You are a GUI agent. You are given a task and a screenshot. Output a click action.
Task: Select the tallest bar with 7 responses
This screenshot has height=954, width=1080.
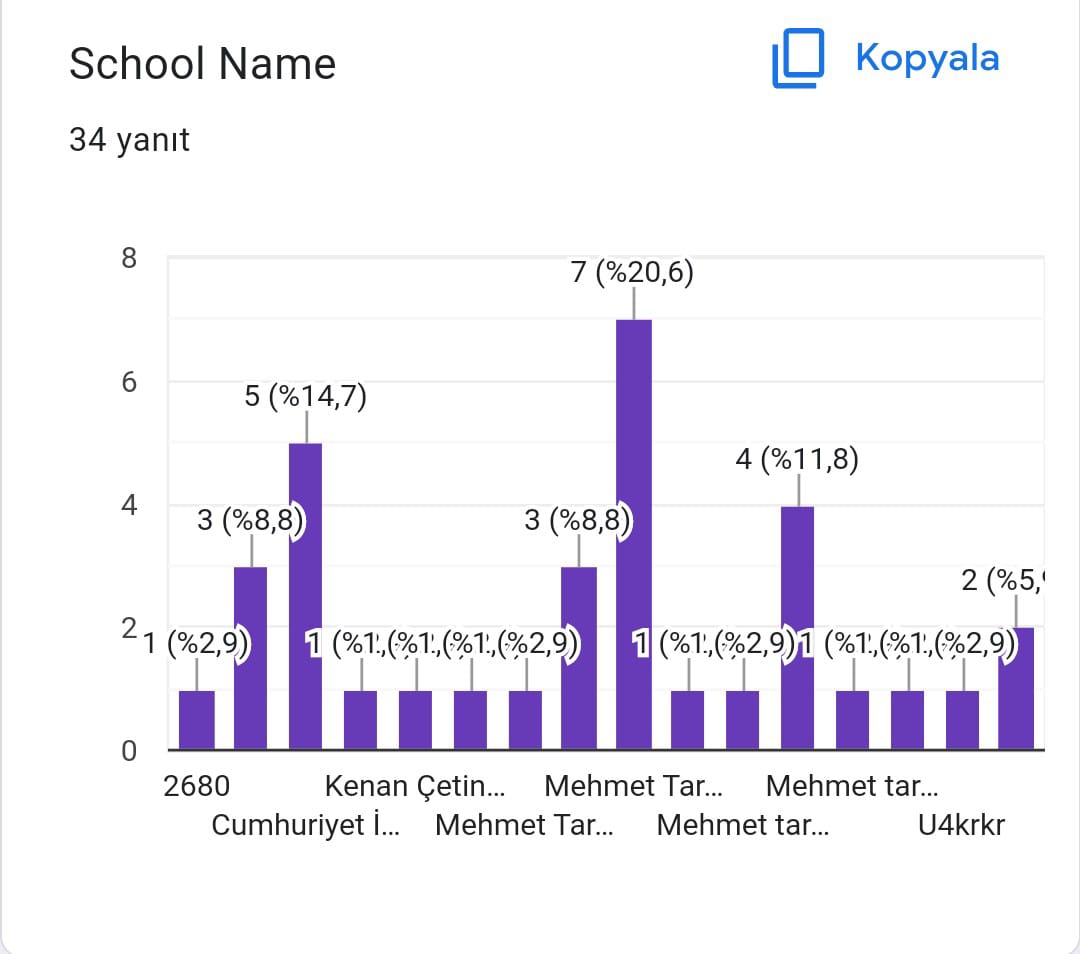point(634,534)
